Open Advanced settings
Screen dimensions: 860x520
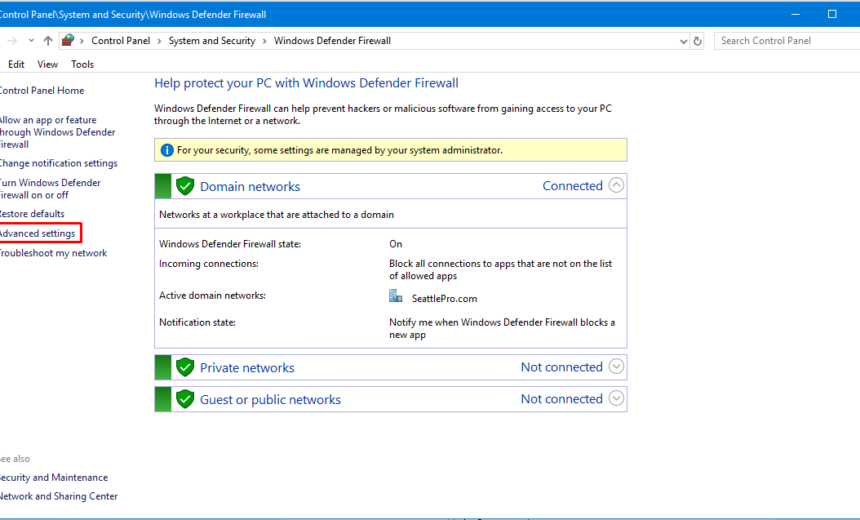pyautogui.click(x=37, y=234)
